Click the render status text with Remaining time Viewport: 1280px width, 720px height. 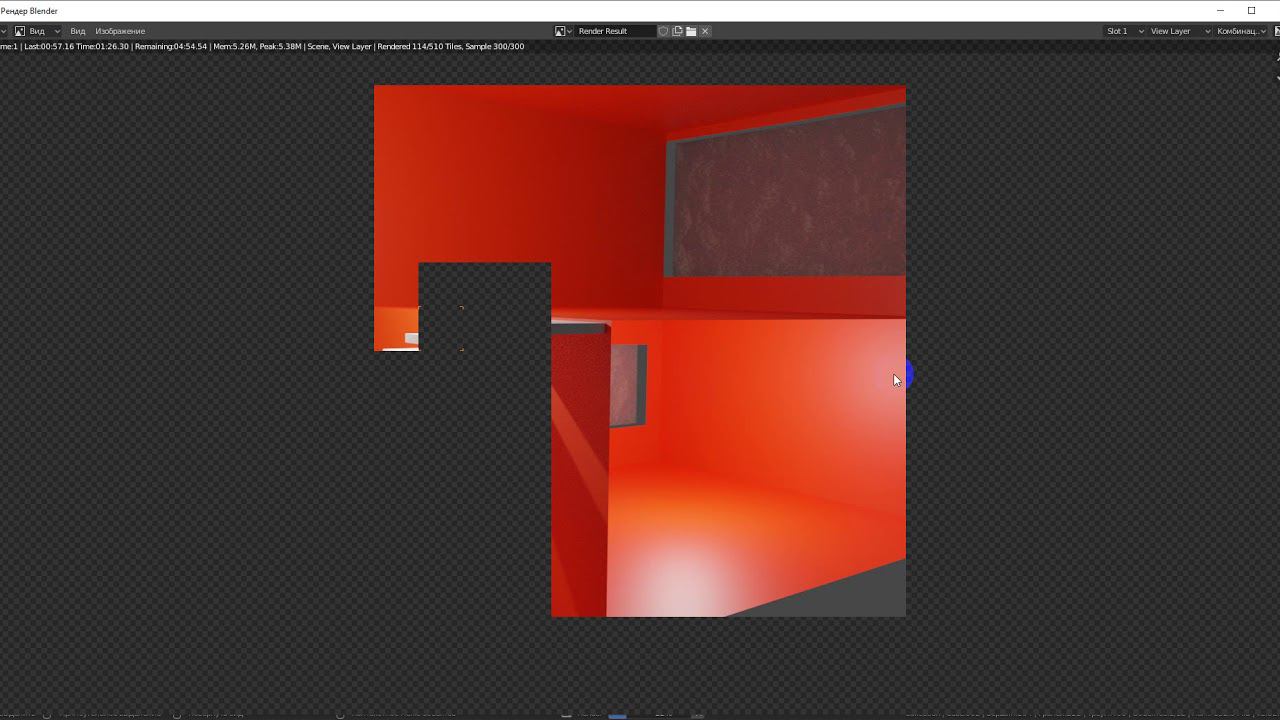262,47
